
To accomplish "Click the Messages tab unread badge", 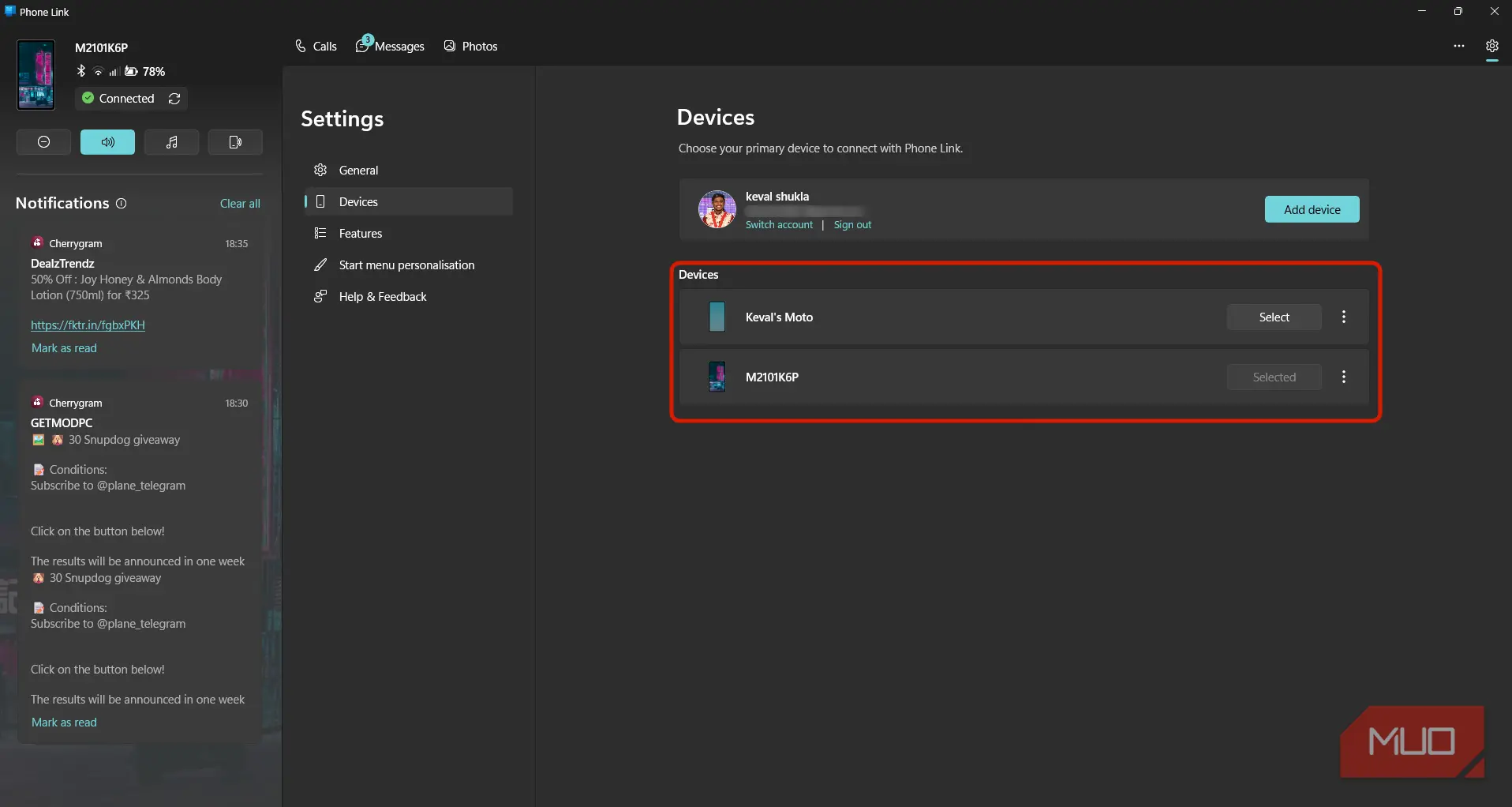I will click(x=368, y=39).
